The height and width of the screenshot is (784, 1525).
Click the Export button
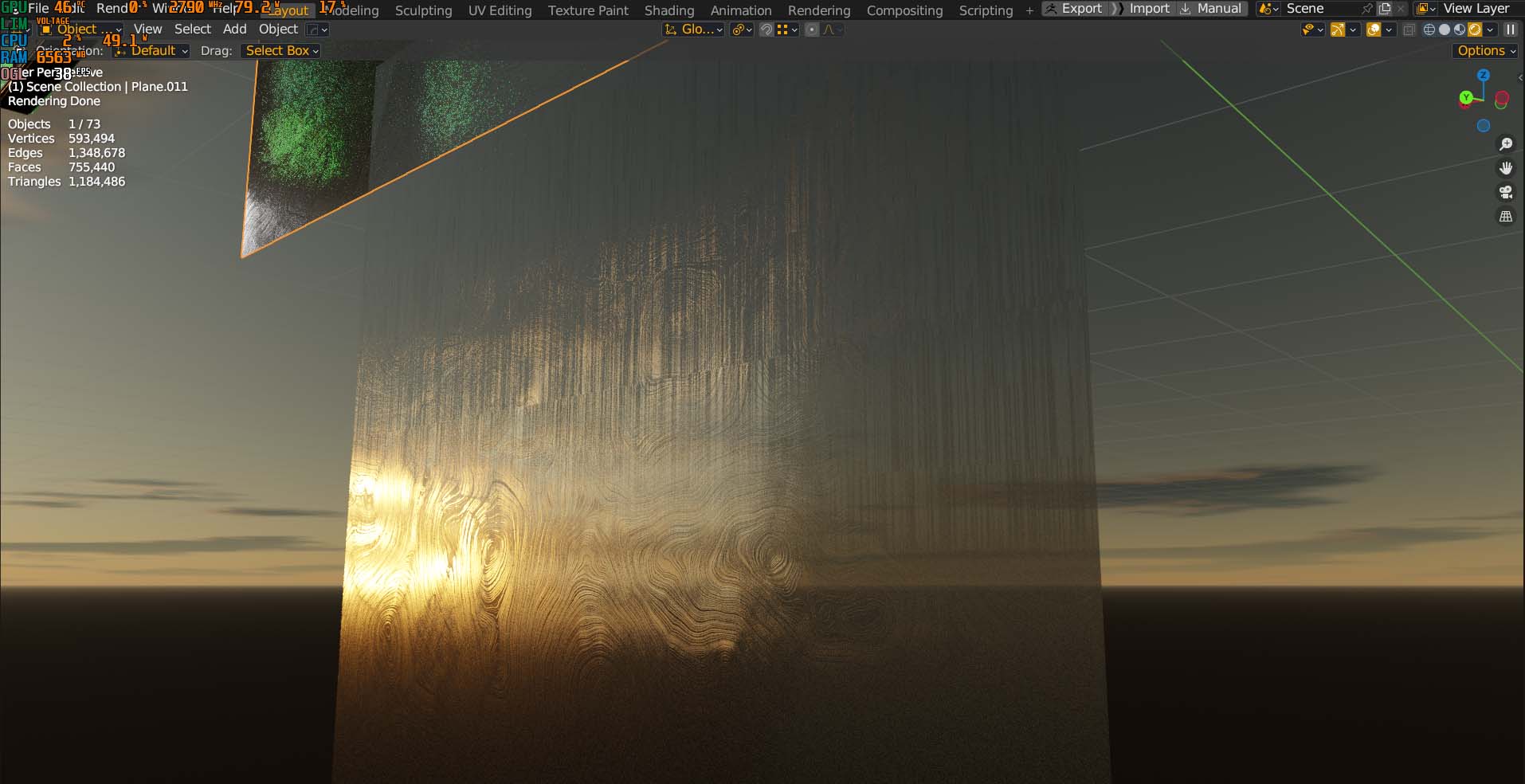pos(1074,9)
